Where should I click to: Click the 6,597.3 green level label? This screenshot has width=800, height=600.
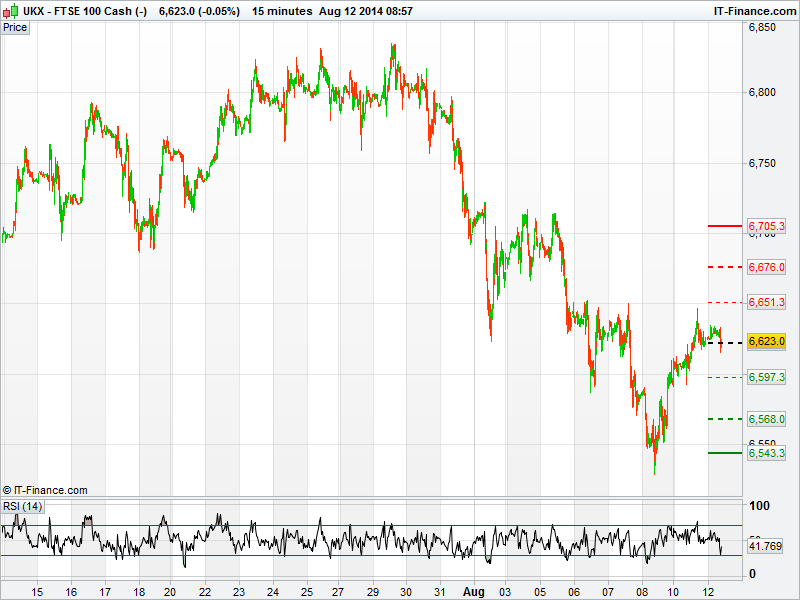coord(767,377)
